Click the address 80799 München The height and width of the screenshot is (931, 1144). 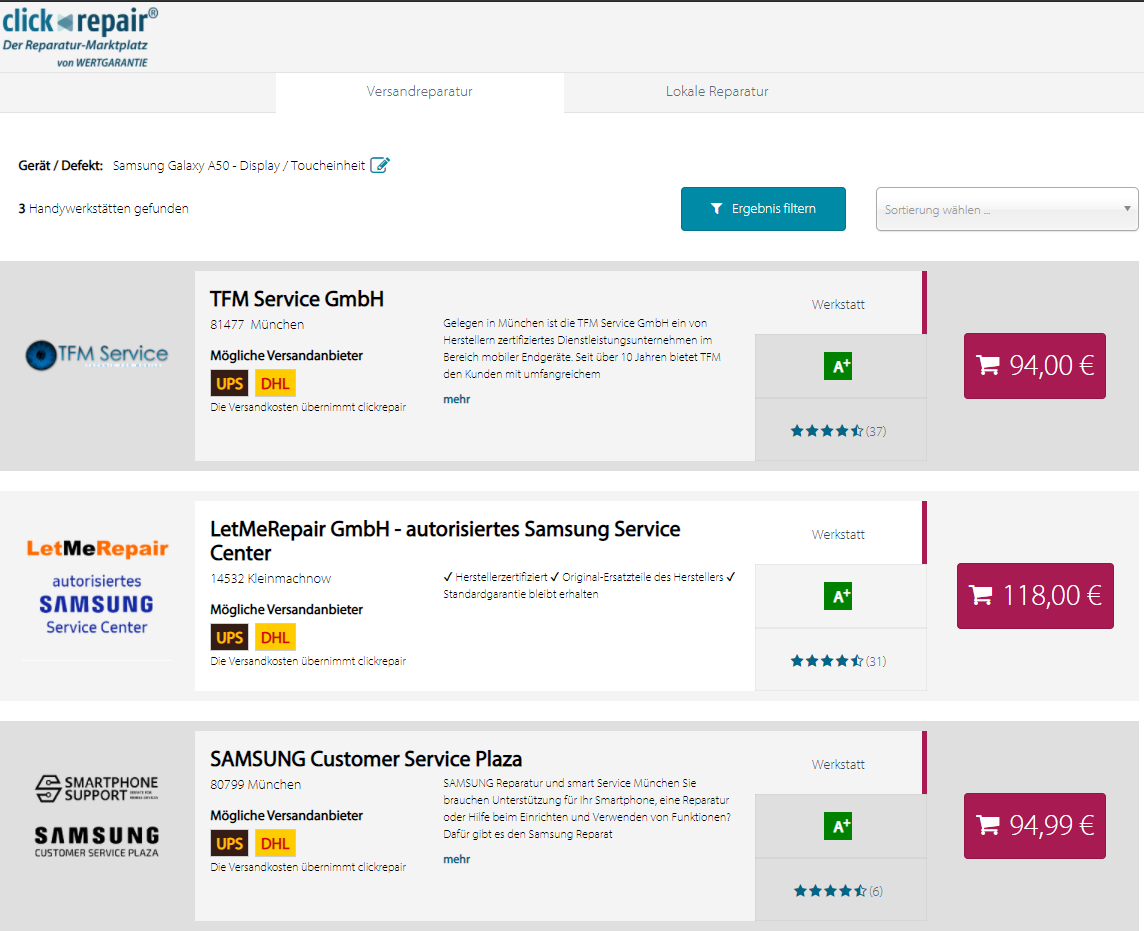pyautogui.click(x=255, y=785)
